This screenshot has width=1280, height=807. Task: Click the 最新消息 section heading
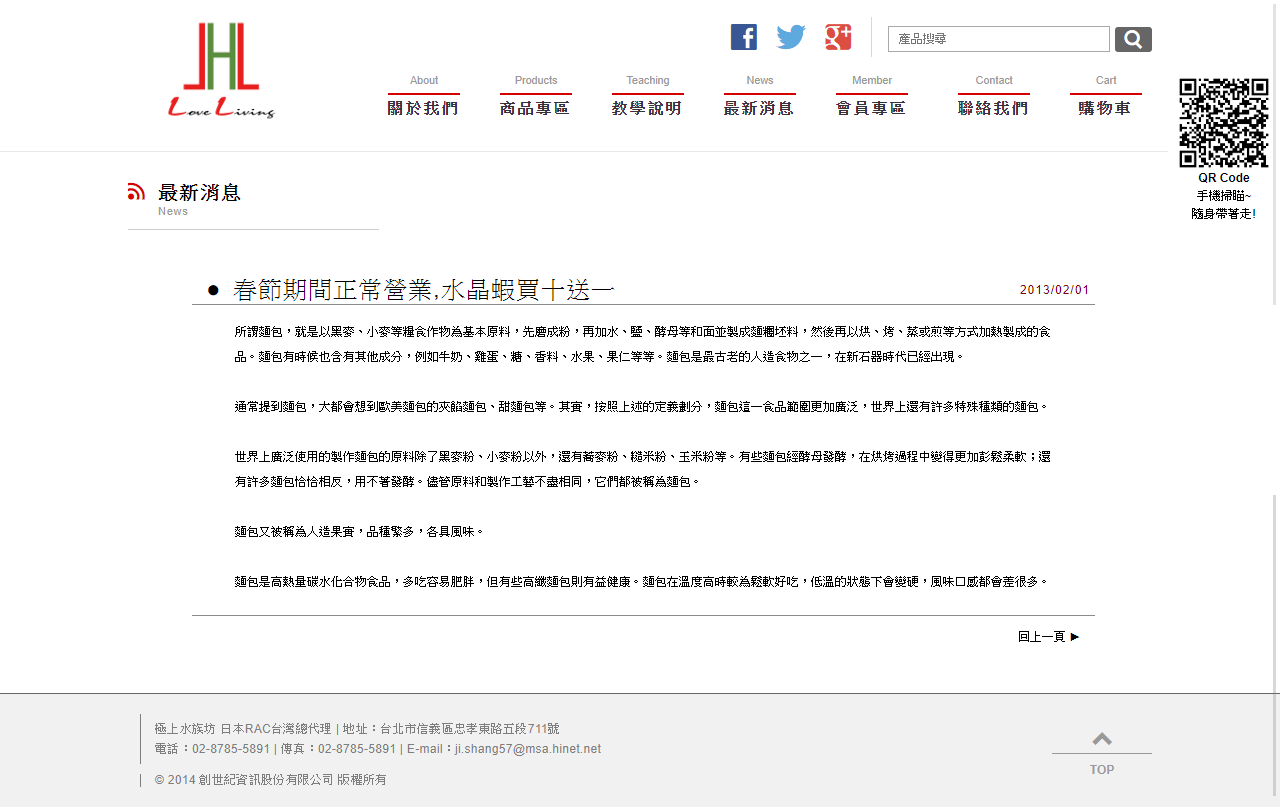point(200,192)
